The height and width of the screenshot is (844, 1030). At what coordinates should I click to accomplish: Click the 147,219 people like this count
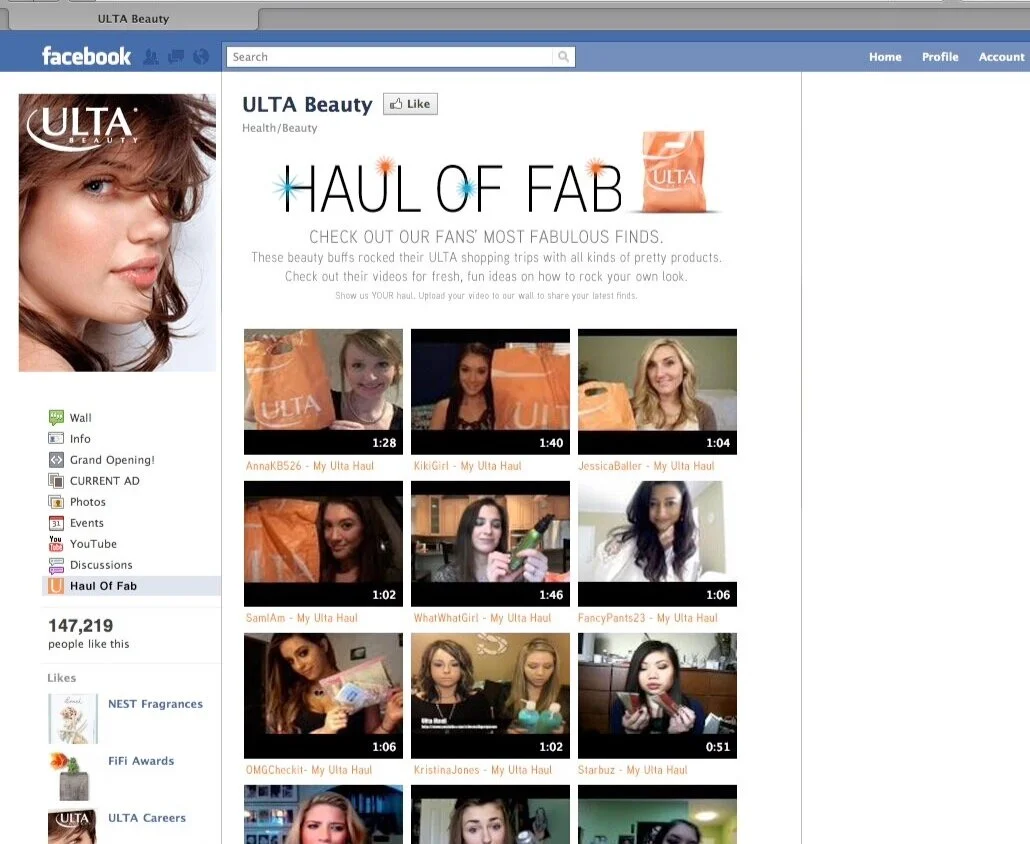[x=89, y=633]
